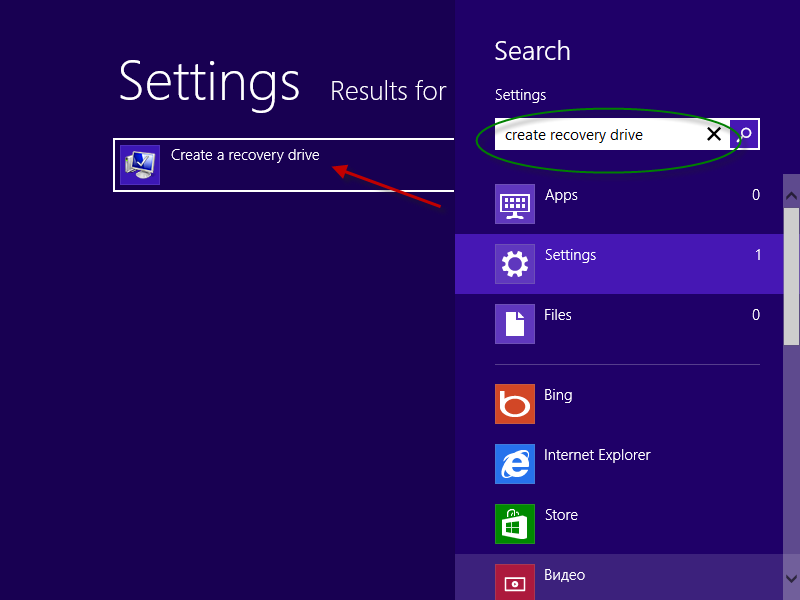Click the recovery drive computer icon
Screen dimensions: 800x600
[140, 165]
